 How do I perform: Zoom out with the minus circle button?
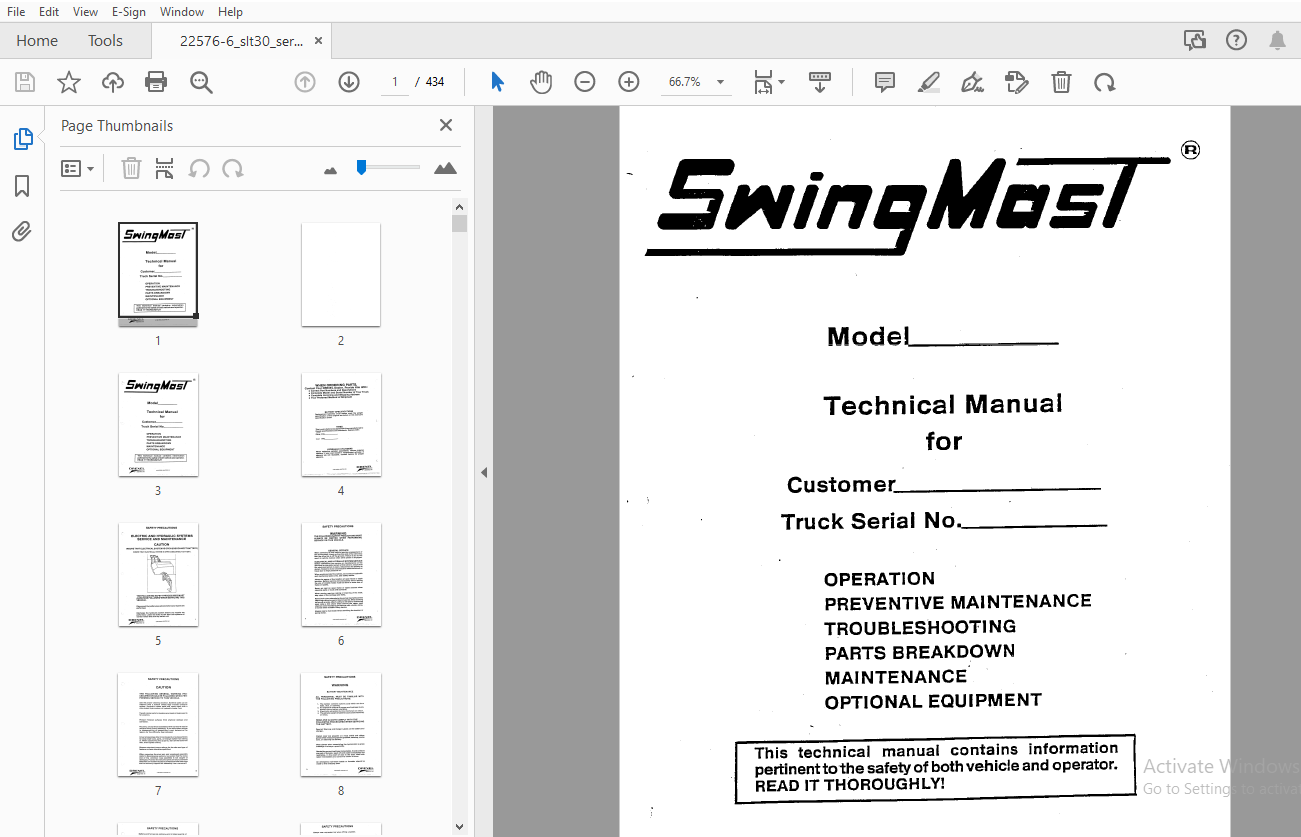(585, 82)
